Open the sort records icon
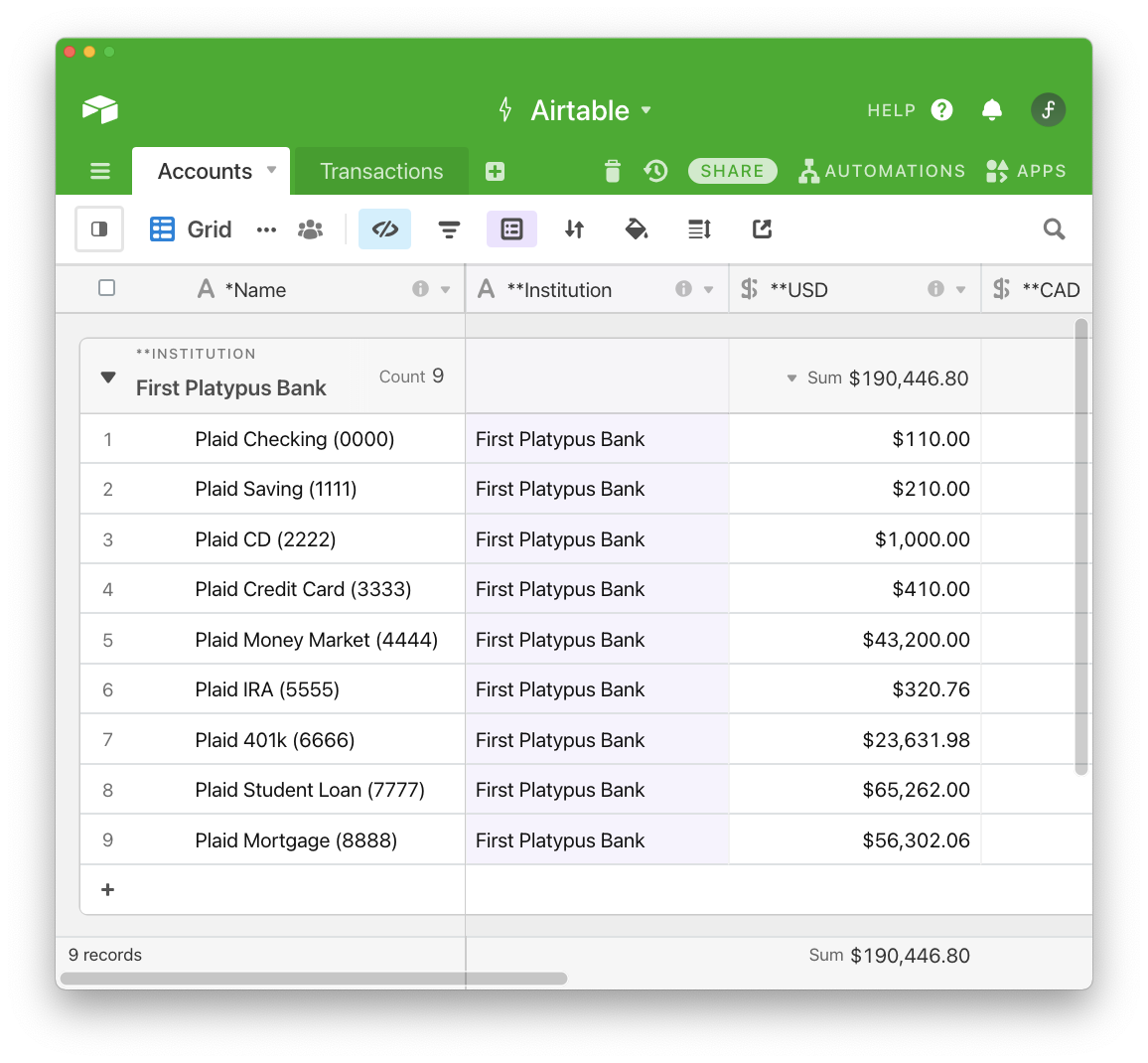This screenshot has height=1063, width=1148. [575, 229]
